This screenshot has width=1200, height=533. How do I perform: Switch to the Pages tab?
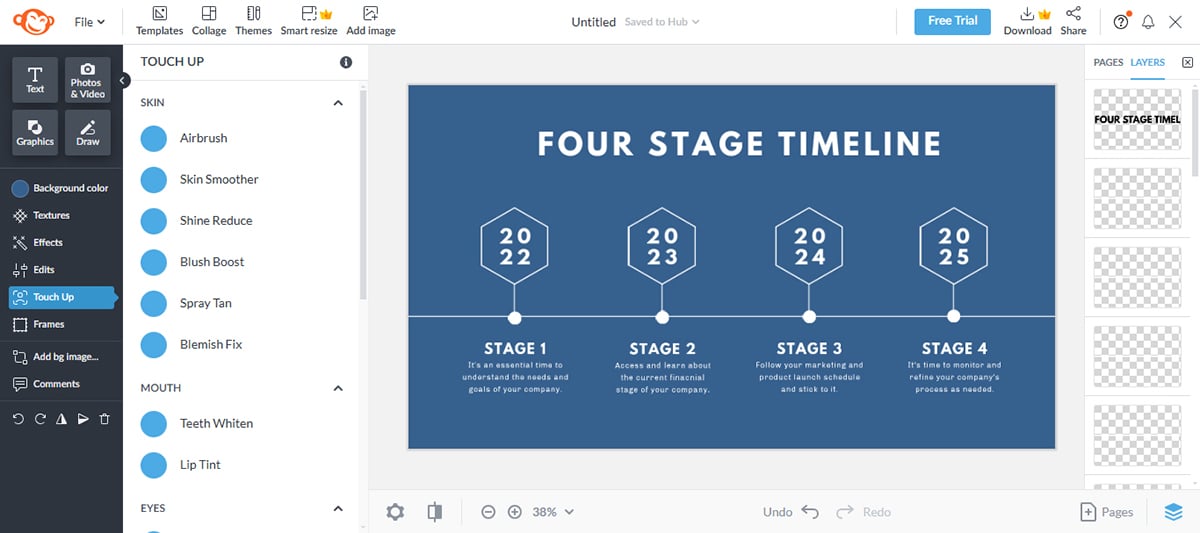pos(1108,62)
